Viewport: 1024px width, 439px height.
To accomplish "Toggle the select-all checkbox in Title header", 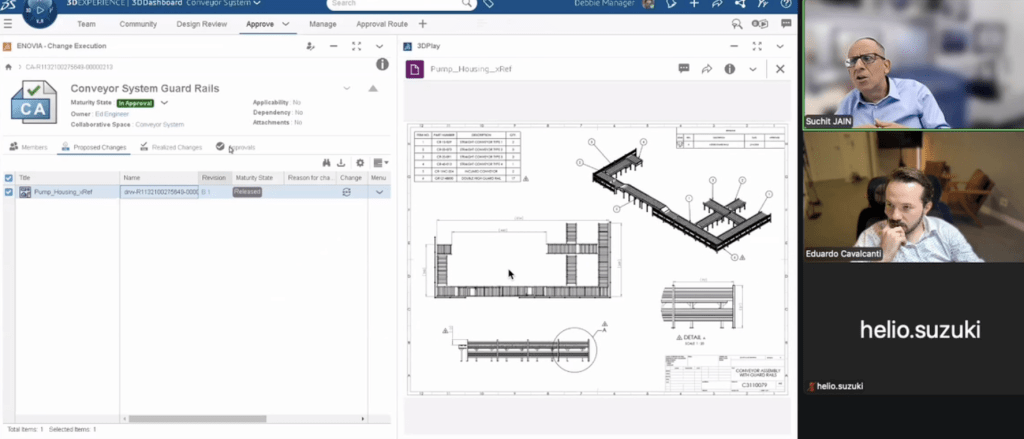I will pos(9,178).
